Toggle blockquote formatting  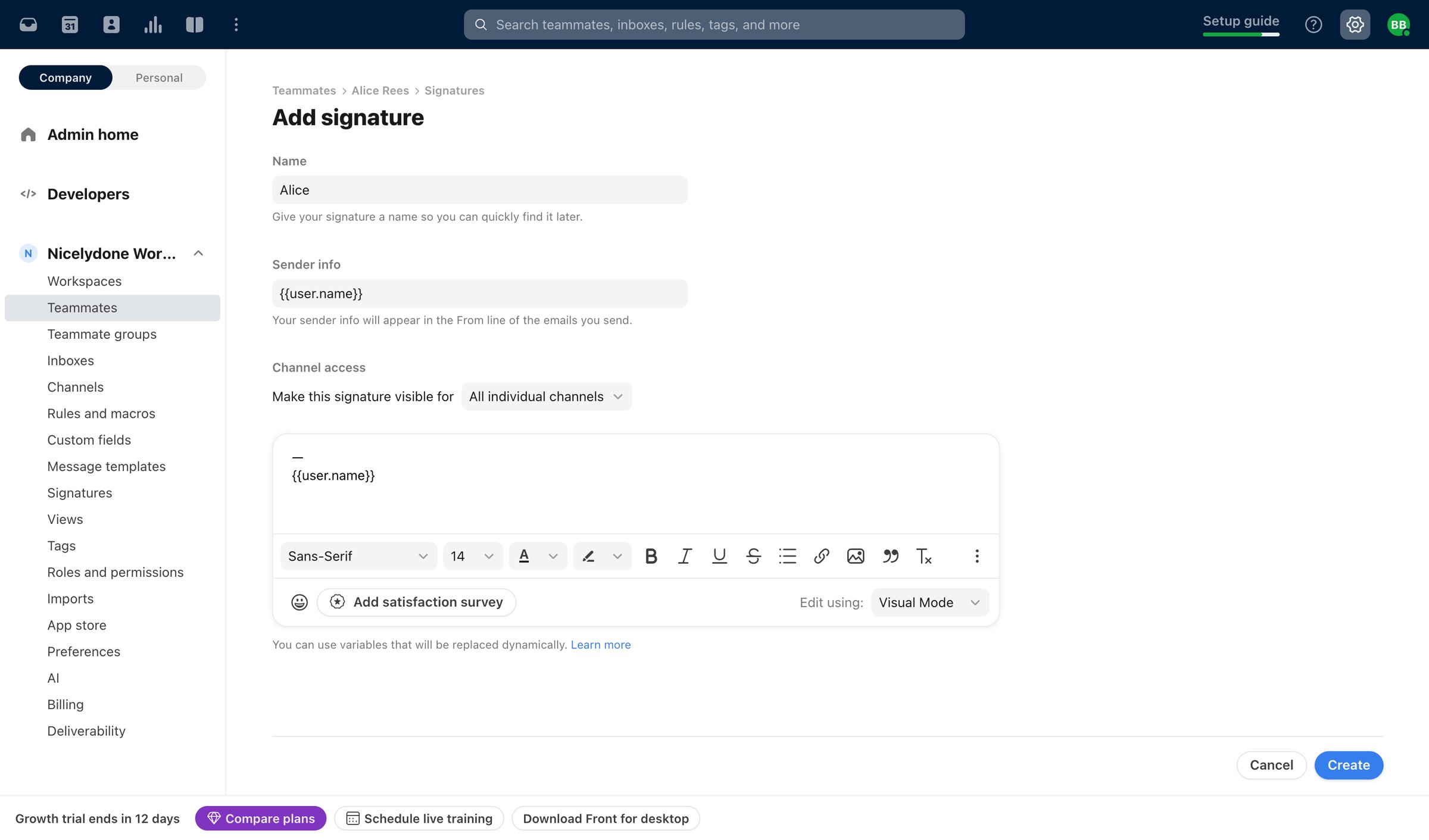890,556
